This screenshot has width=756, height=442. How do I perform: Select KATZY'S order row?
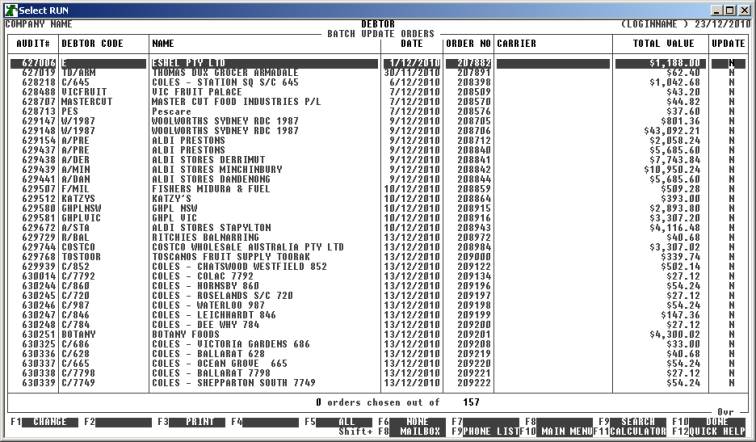378,199
